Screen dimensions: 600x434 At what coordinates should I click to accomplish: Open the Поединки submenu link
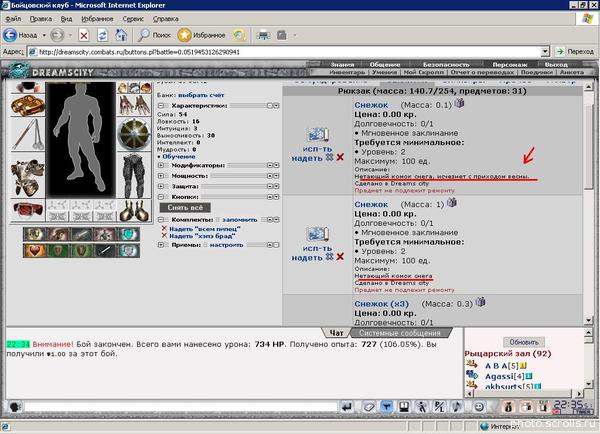tap(536, 72)
